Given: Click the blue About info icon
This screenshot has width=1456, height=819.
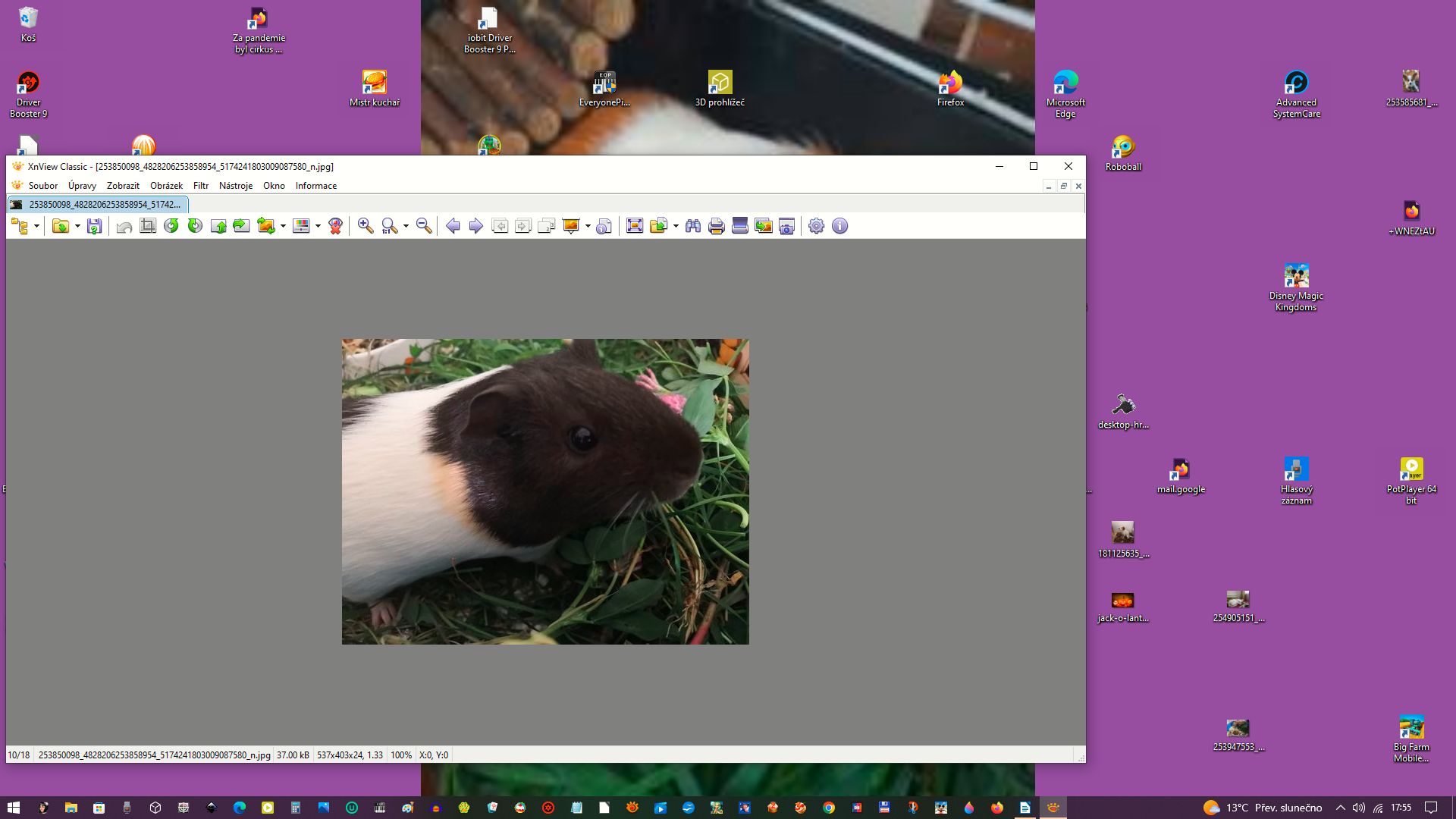Looking at the screenshot, I should tap(840, 226).
